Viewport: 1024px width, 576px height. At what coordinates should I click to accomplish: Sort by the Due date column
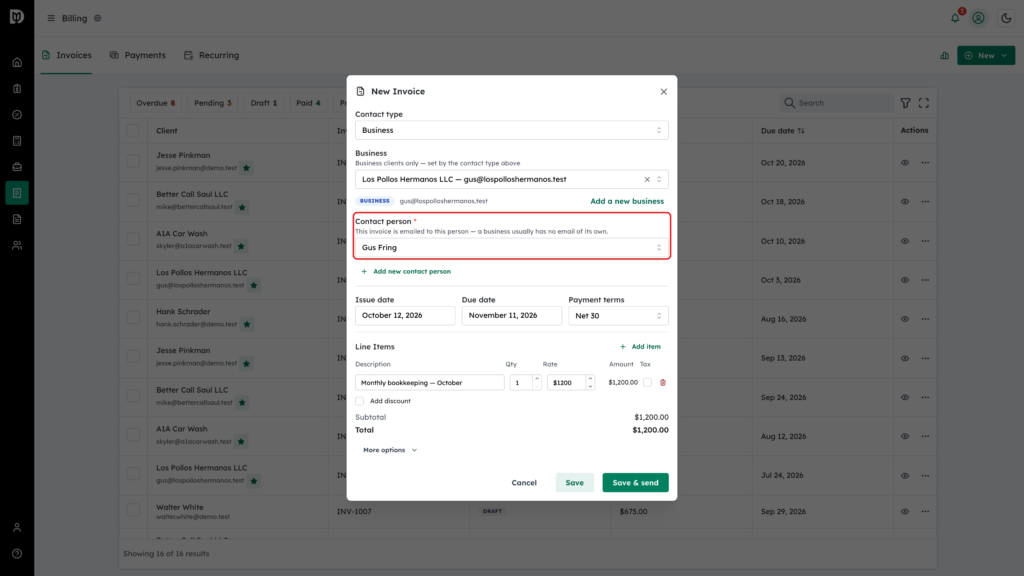(782, 131)
